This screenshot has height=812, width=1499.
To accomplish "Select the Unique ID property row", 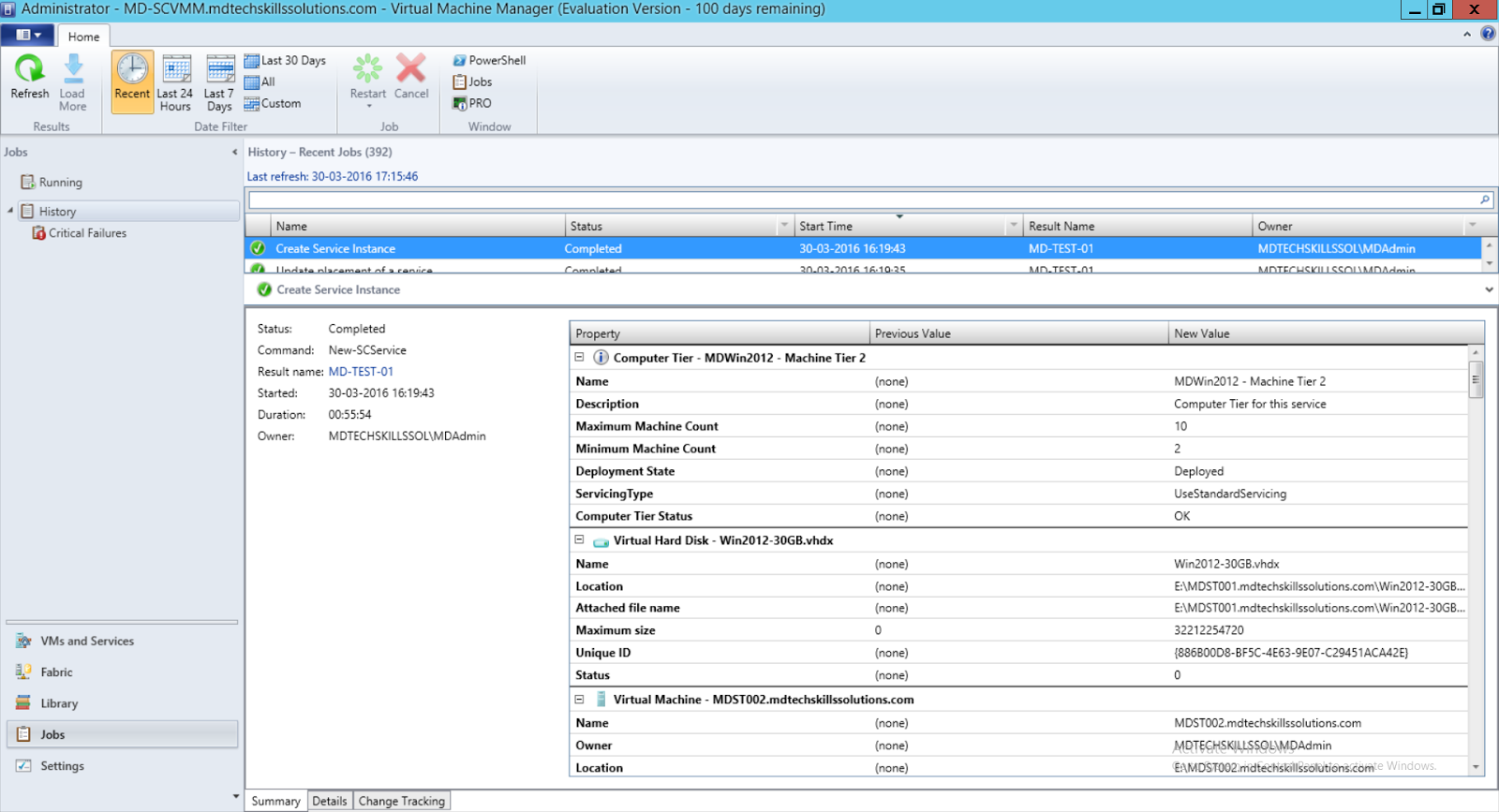I will (1018, 653).
